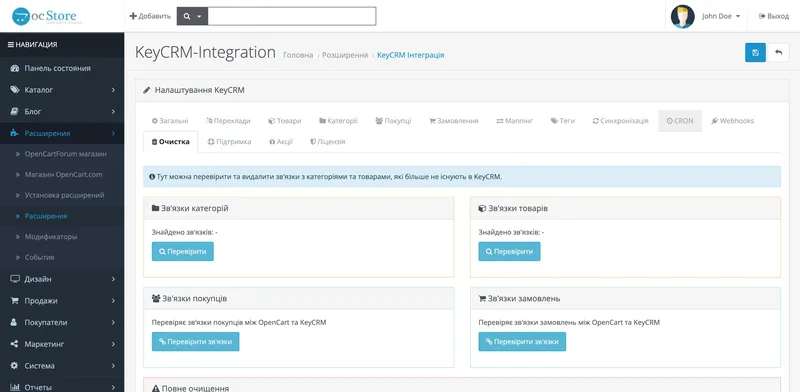Click the ocStore logo
The width and height of the screenshot is (800, 392).
(x=47, y=16)
